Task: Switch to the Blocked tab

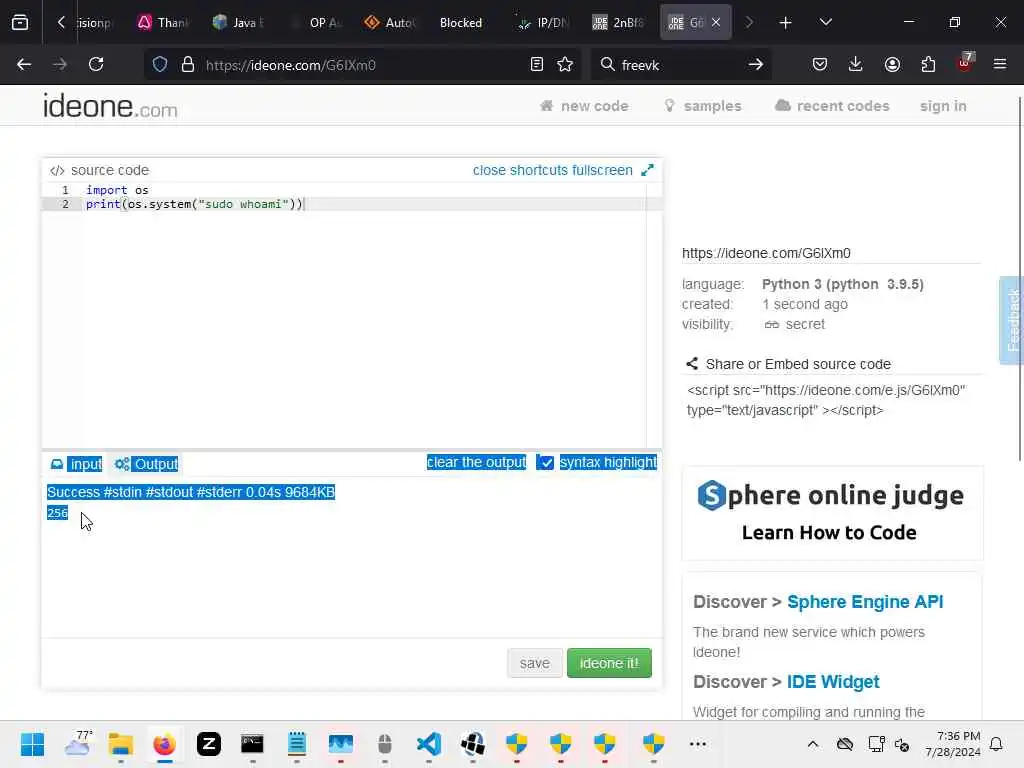Action: tap(461, 23)
